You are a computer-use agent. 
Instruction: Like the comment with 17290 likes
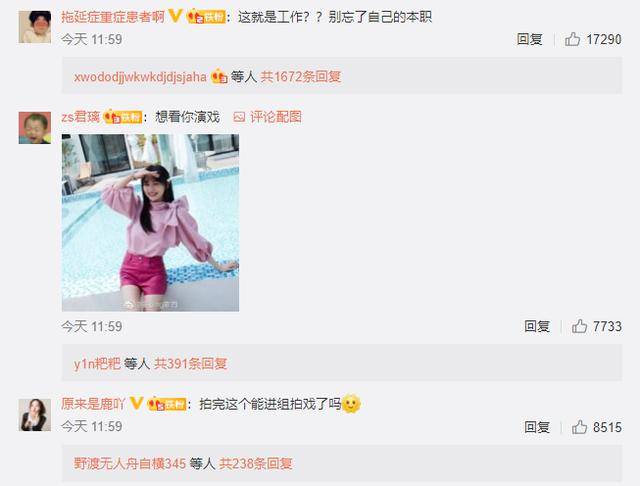[x=572, y=39]
